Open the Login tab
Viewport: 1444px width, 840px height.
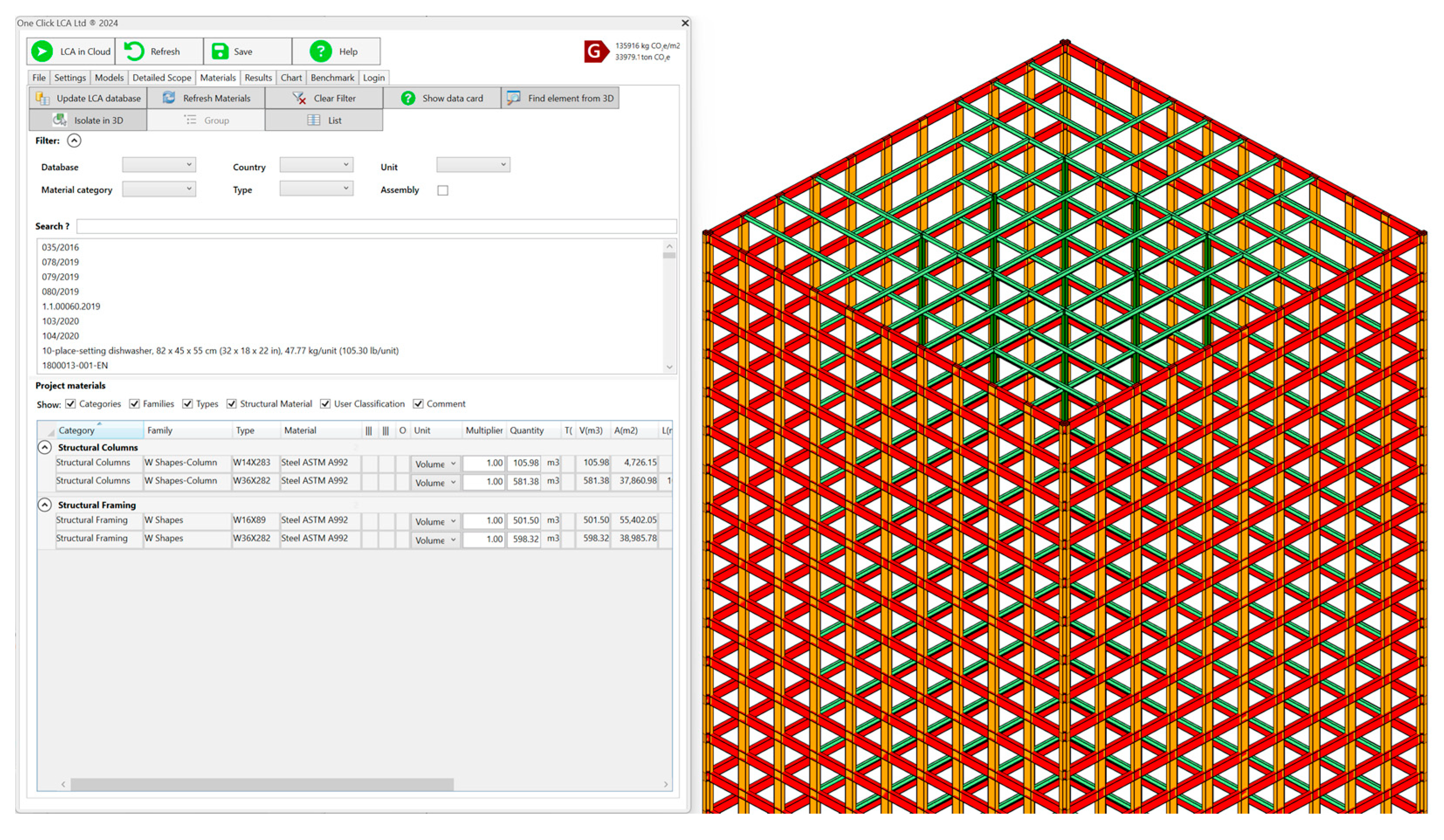click(374, 78)
